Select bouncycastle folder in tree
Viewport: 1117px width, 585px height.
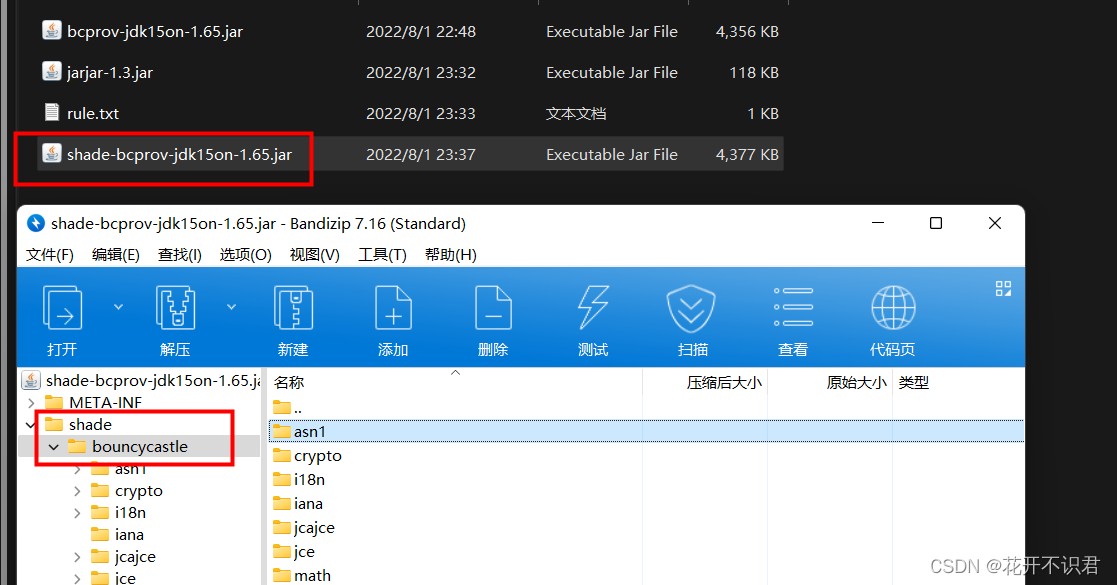[128, 447]
